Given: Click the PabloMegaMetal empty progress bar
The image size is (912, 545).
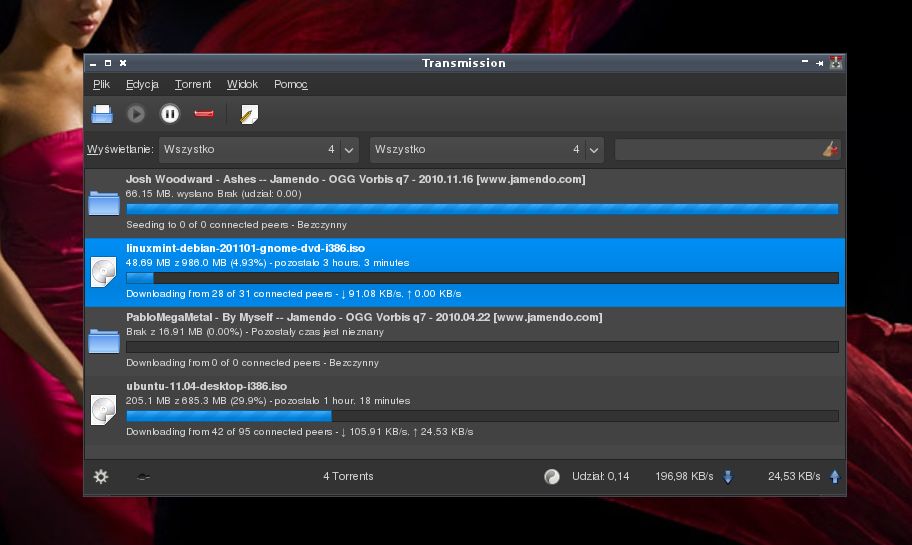Looking at the screenshot, I should pos(482,347).
